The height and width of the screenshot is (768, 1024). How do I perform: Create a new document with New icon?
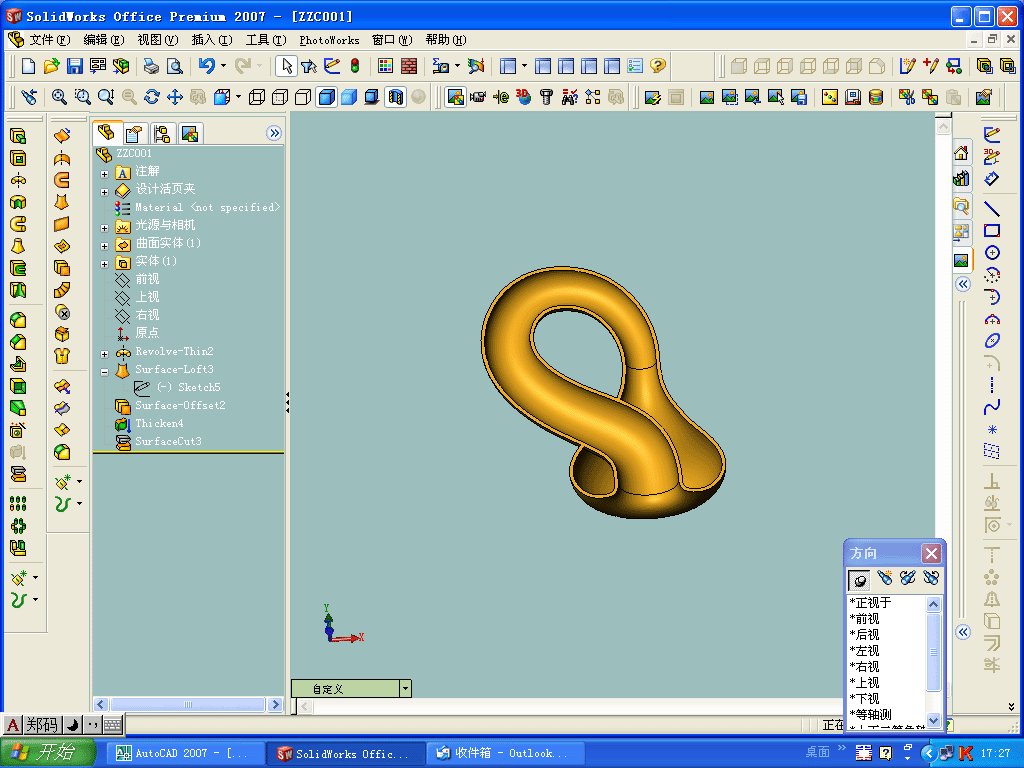pos(28,66)
